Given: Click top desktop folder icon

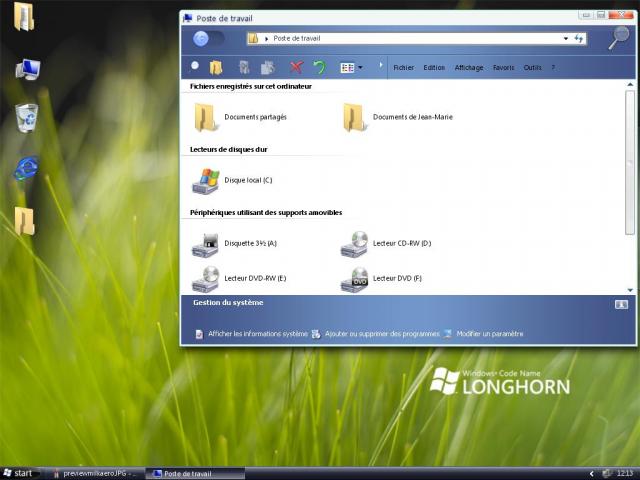Looking at the screenshot, I should click(24, 16).
